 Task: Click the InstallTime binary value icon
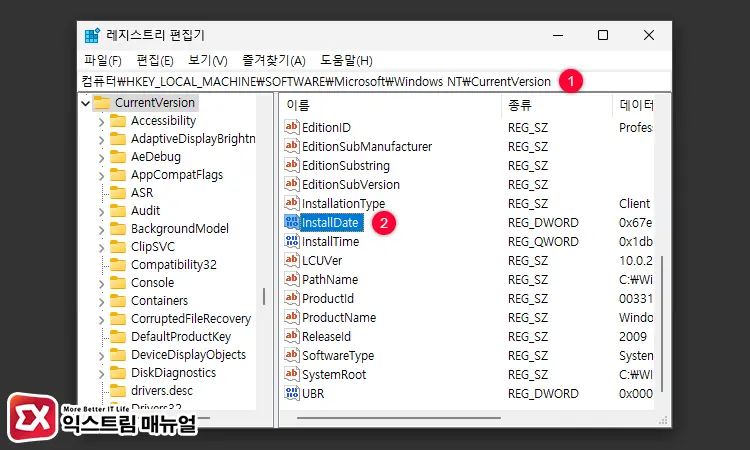click(292, 241)
